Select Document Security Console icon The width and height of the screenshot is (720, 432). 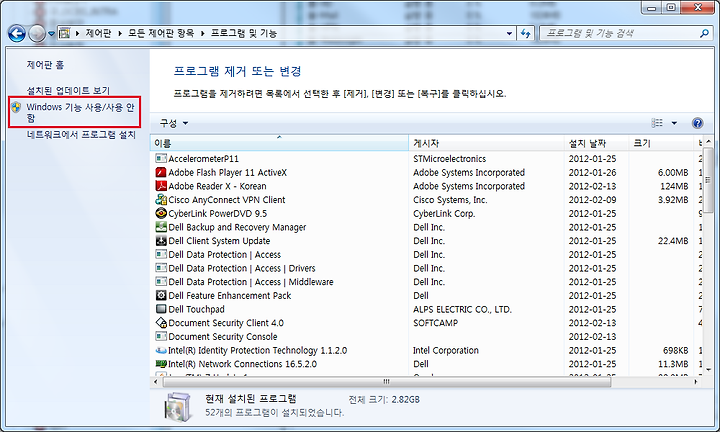coord(161,337)
